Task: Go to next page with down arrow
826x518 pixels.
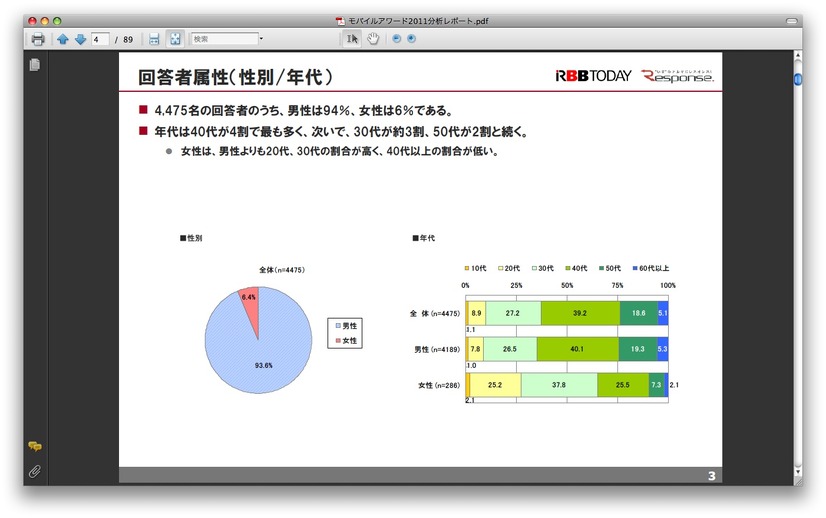Action: point(80,39)
